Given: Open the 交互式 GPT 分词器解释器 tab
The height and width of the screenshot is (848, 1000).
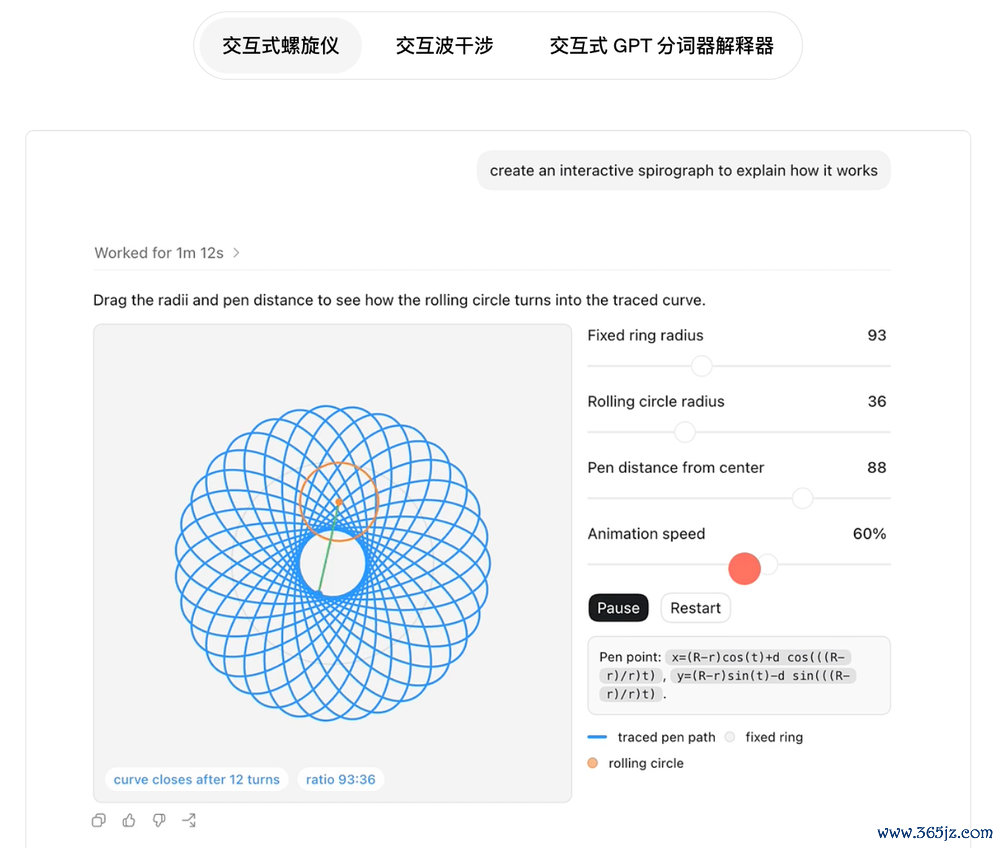Looking at the screenshot, I should coord(661,46).
